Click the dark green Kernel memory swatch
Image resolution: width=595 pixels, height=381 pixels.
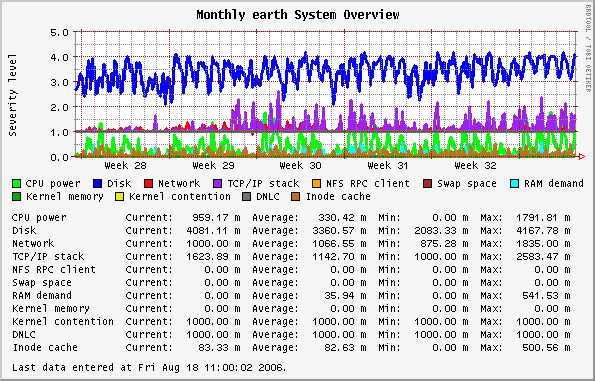coord(17,197)
